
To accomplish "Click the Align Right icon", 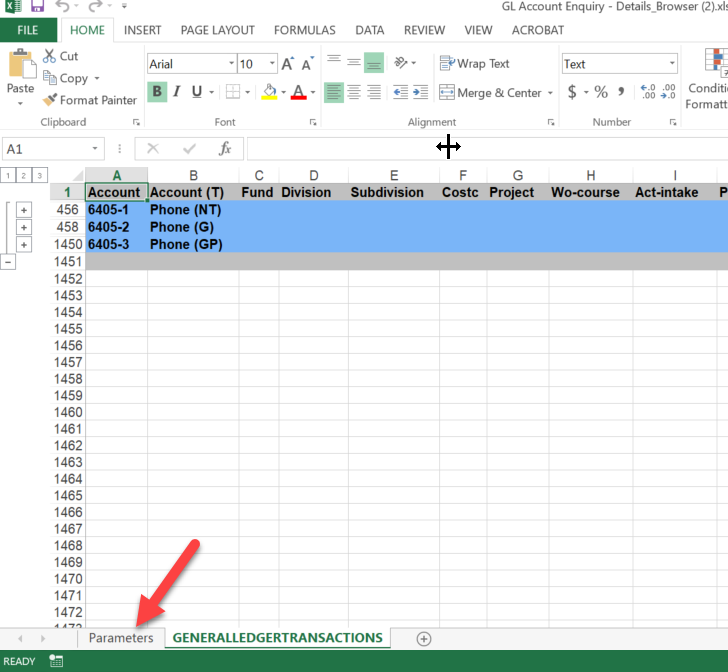I will [x=374, y=92].
